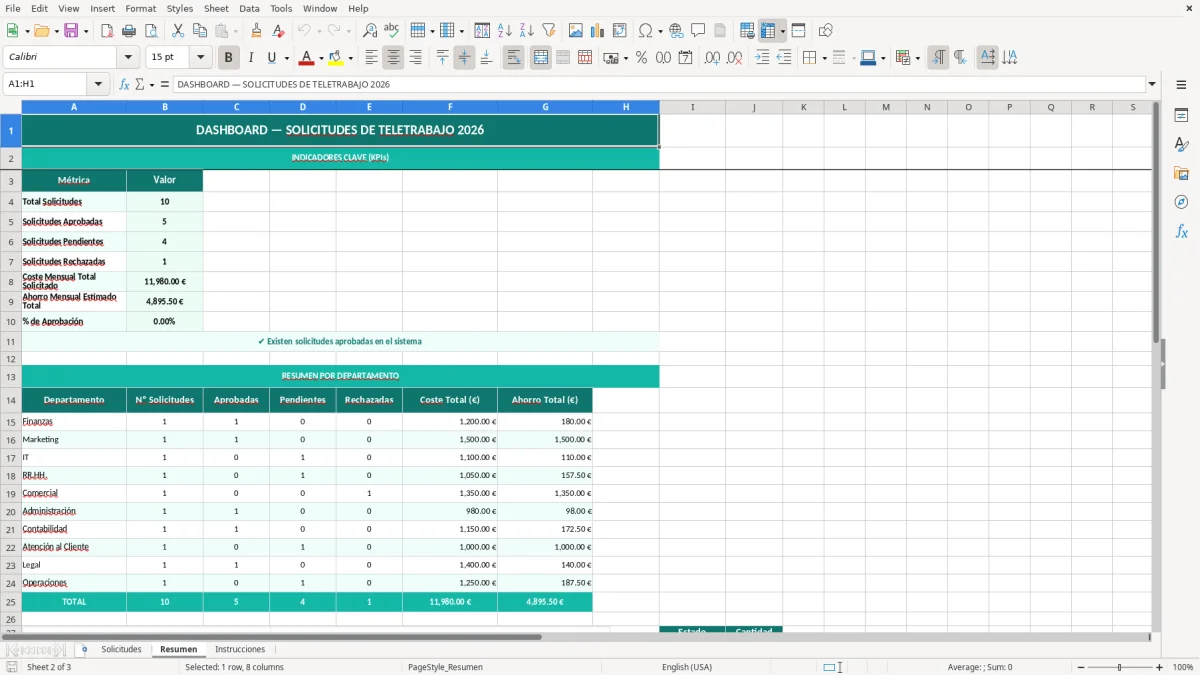Viewport: 1200px width, 675px height.
Task: Apply yellow background highlight swatch
Action: (x=336, y=58)
